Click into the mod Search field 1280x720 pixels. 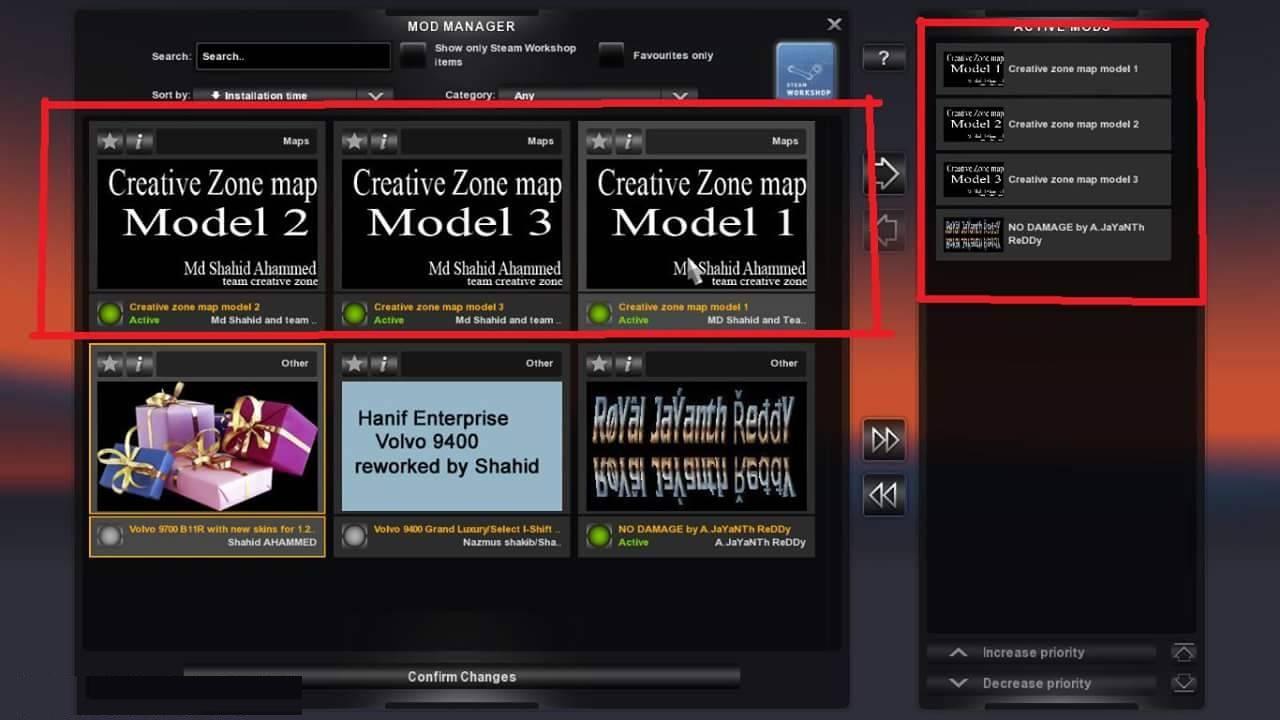[292, 57]
